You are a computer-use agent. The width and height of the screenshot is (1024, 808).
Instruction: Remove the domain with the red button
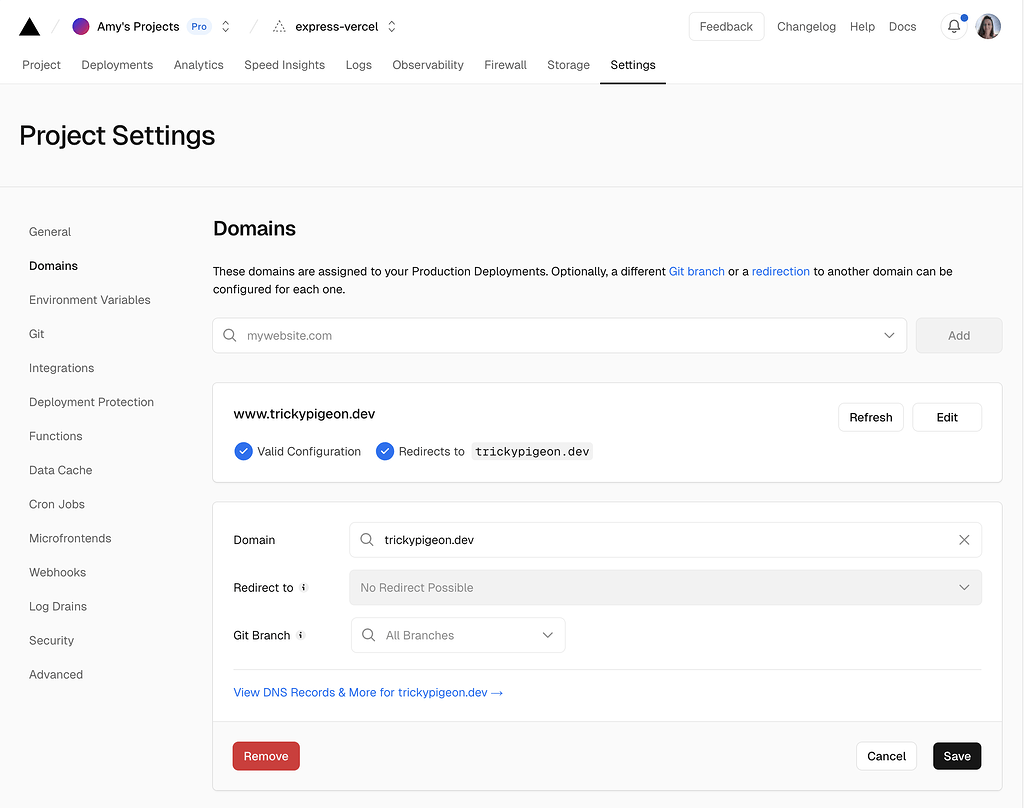266,756
